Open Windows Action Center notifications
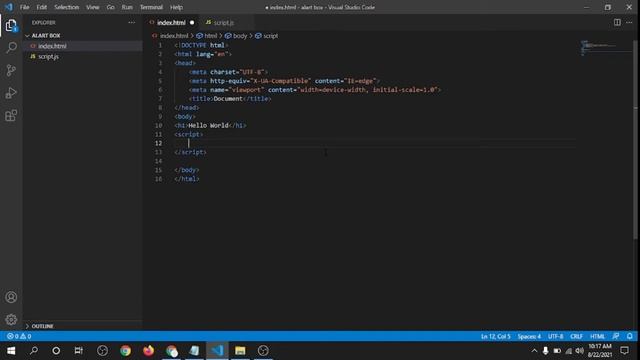Image resolution: width=640 pixels, height=360 pixels. pyautogui.click(x=624, y=351)
